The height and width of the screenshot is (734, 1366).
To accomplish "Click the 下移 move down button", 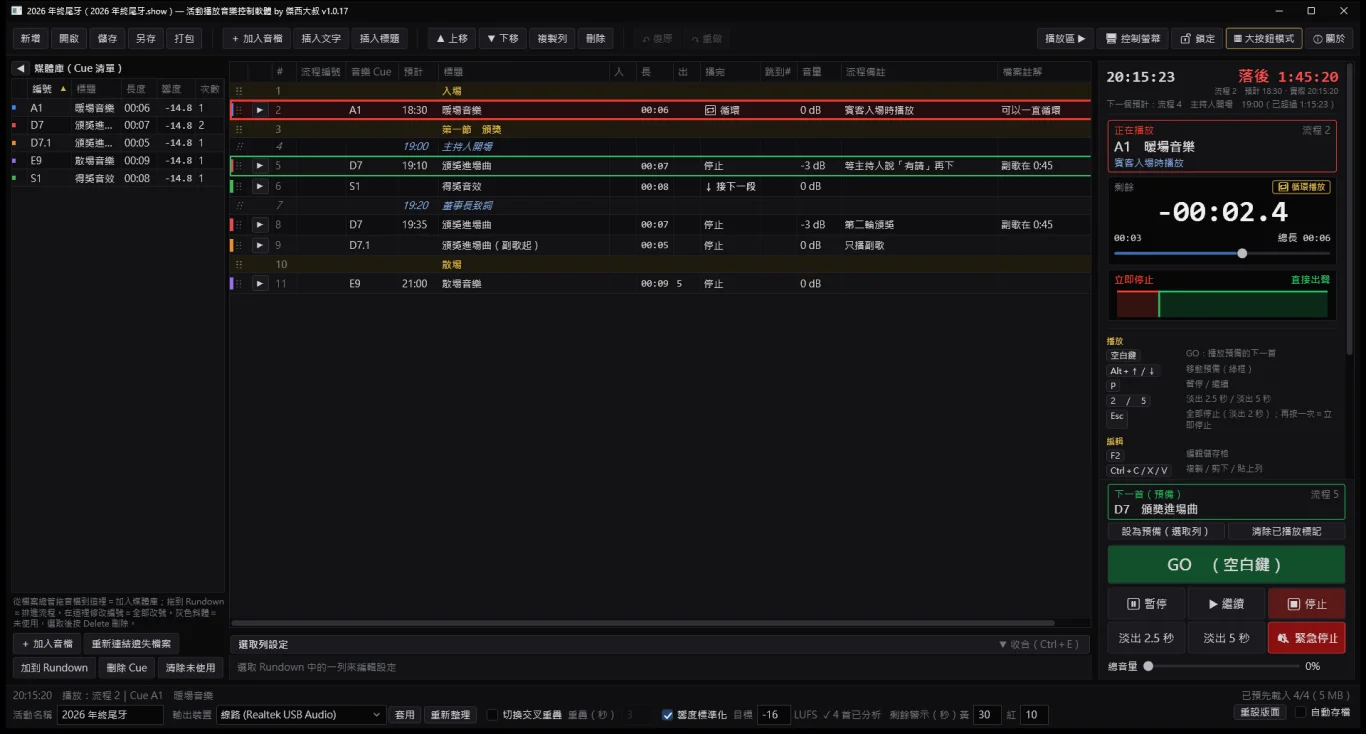I will [x=503, y=39].
